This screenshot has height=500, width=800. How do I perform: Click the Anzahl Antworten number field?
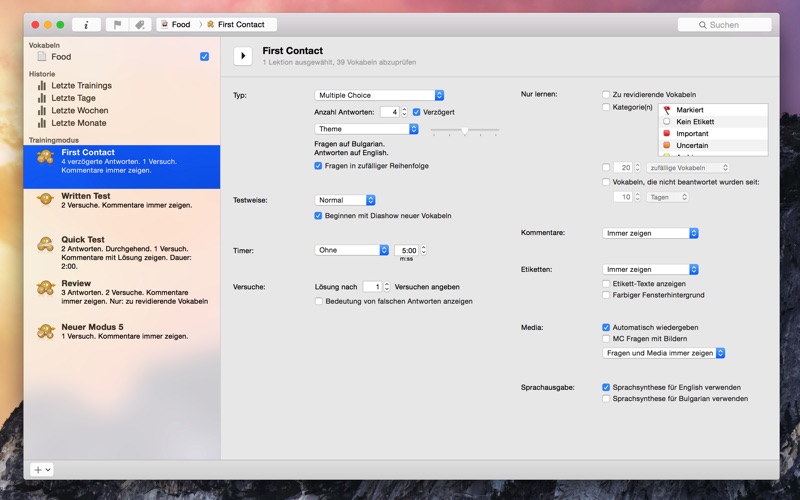(x=390, y=112)
